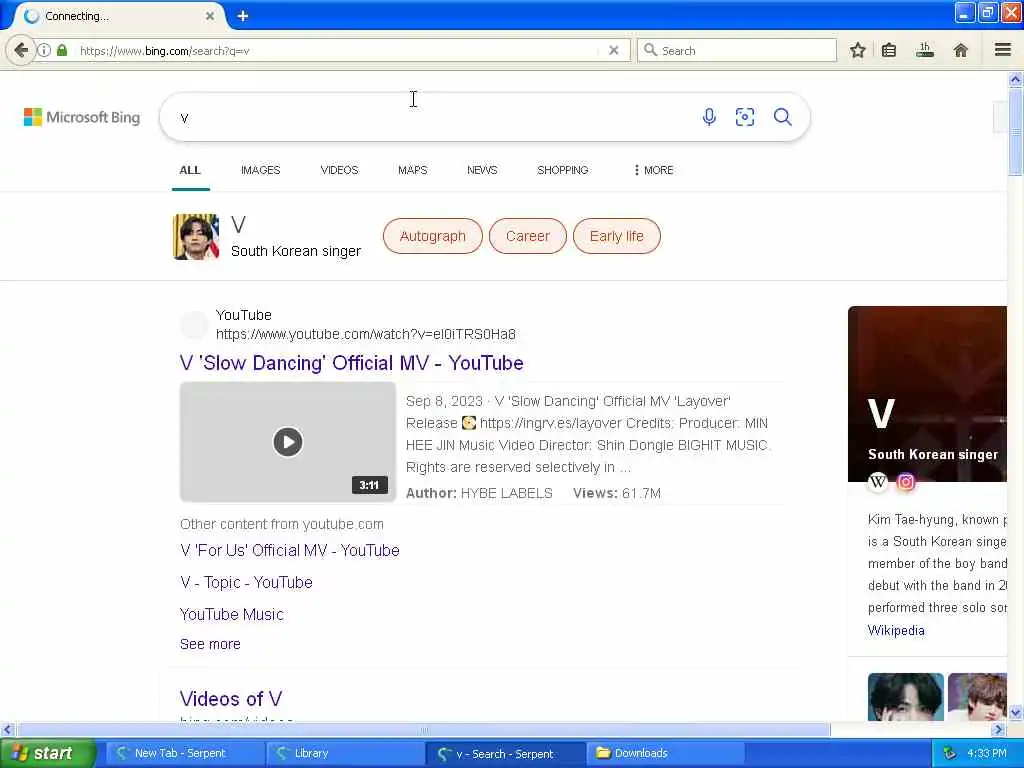Viewport: 1024px width, 768px height.
Task: Open Wikipedia link in knowledge panel
Action: (x=896, y=630)
